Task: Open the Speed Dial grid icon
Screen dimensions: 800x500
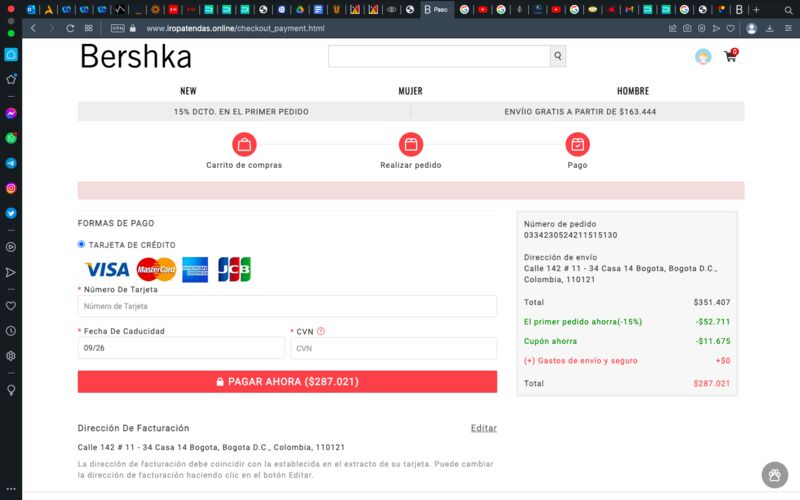Action: coord(89,29)
